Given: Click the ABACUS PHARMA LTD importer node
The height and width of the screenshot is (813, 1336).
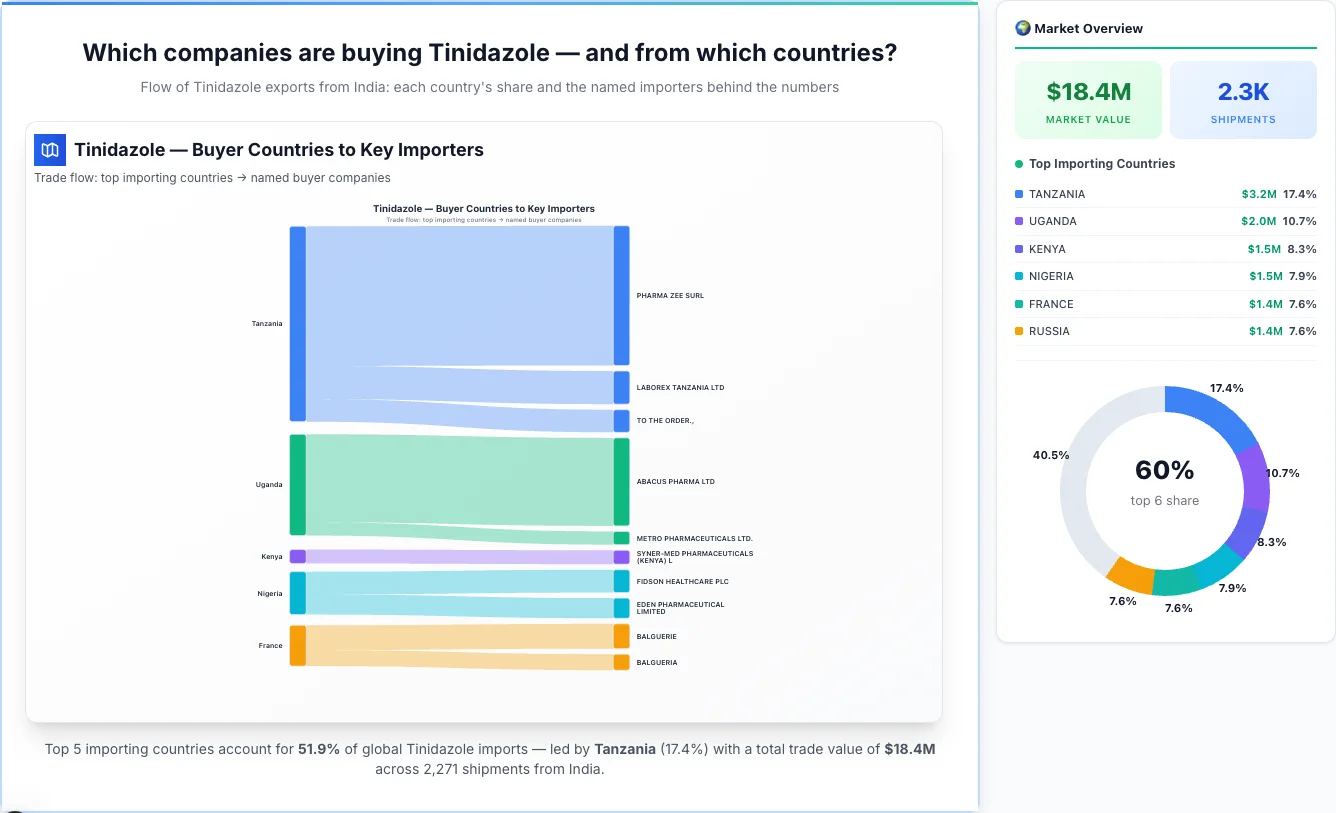Looking at the screenshot, I should [621, 481].
